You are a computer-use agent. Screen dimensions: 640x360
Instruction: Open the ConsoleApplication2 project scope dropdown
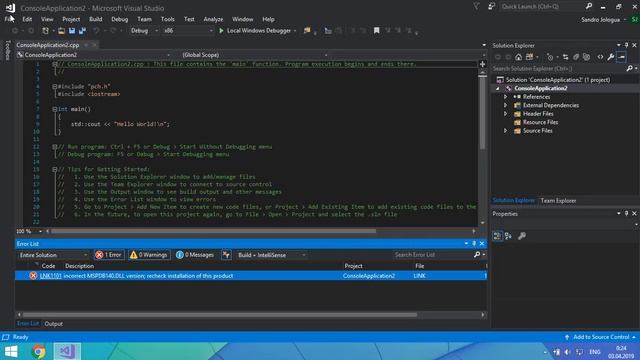[94, 55]
